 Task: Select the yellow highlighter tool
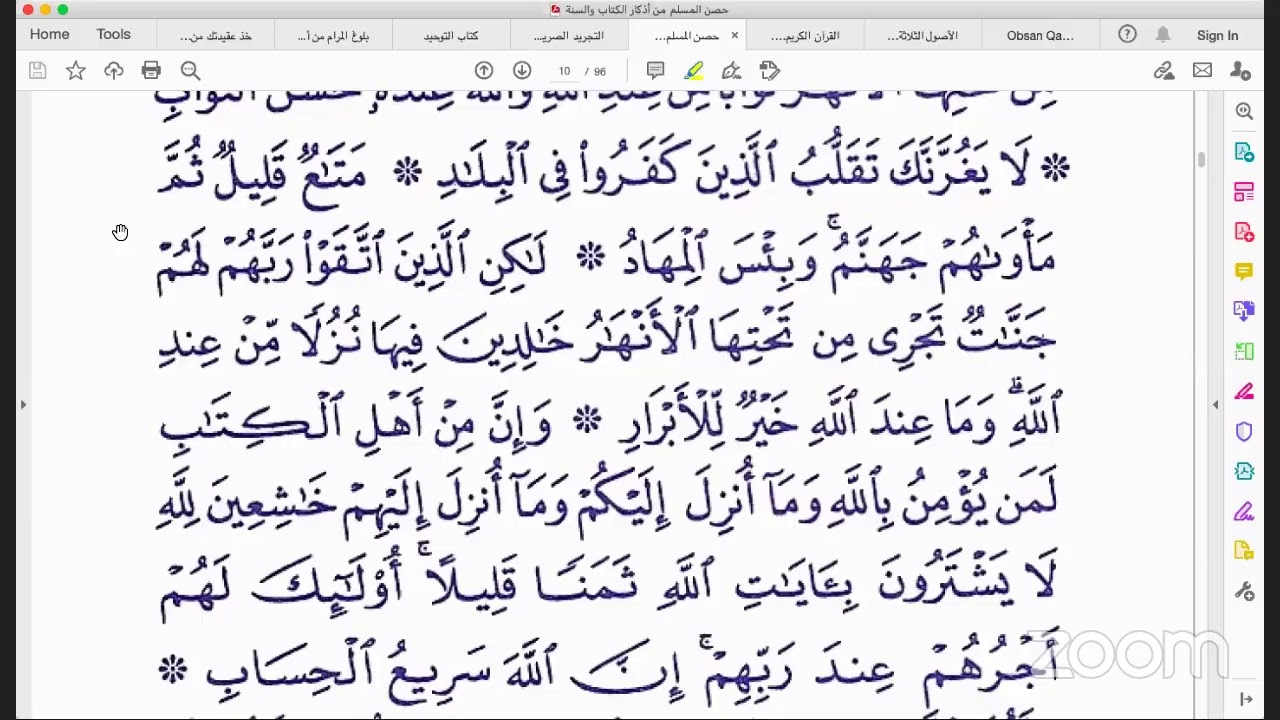pyautogui.click(x=693, y=70)
